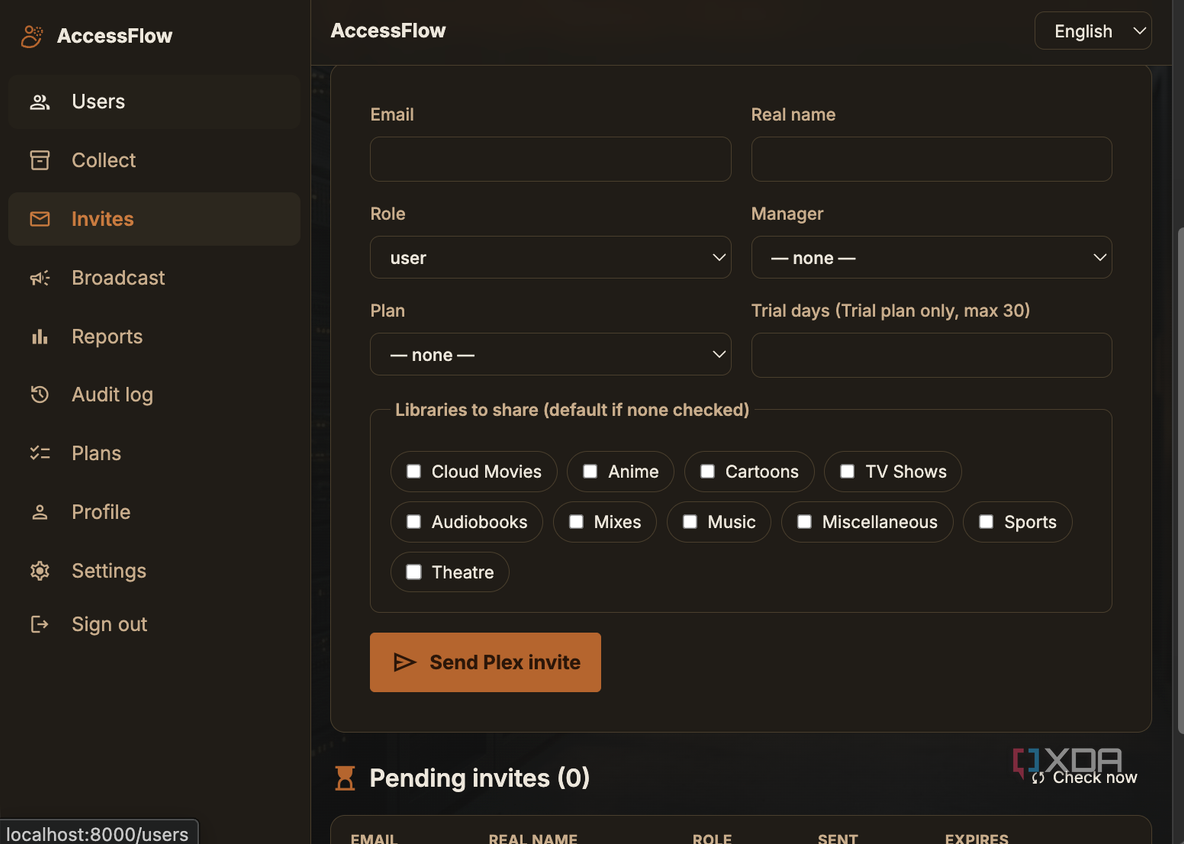Click the Plans checklist icon
Viewport: 1184px width, 844px height.
[x=39, y=453]
